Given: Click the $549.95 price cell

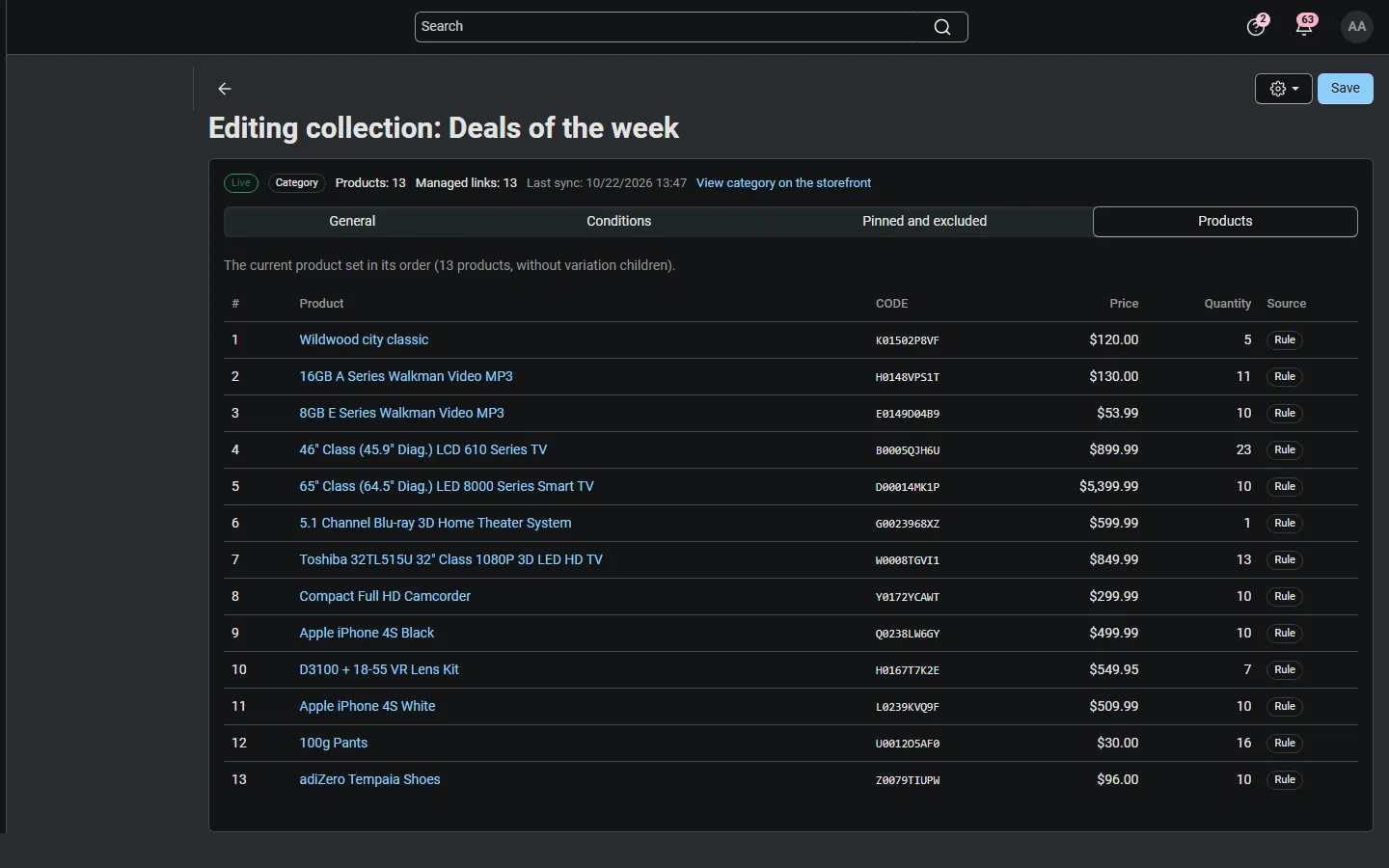Looking at the screenshot, I should tap(1114, 669).
